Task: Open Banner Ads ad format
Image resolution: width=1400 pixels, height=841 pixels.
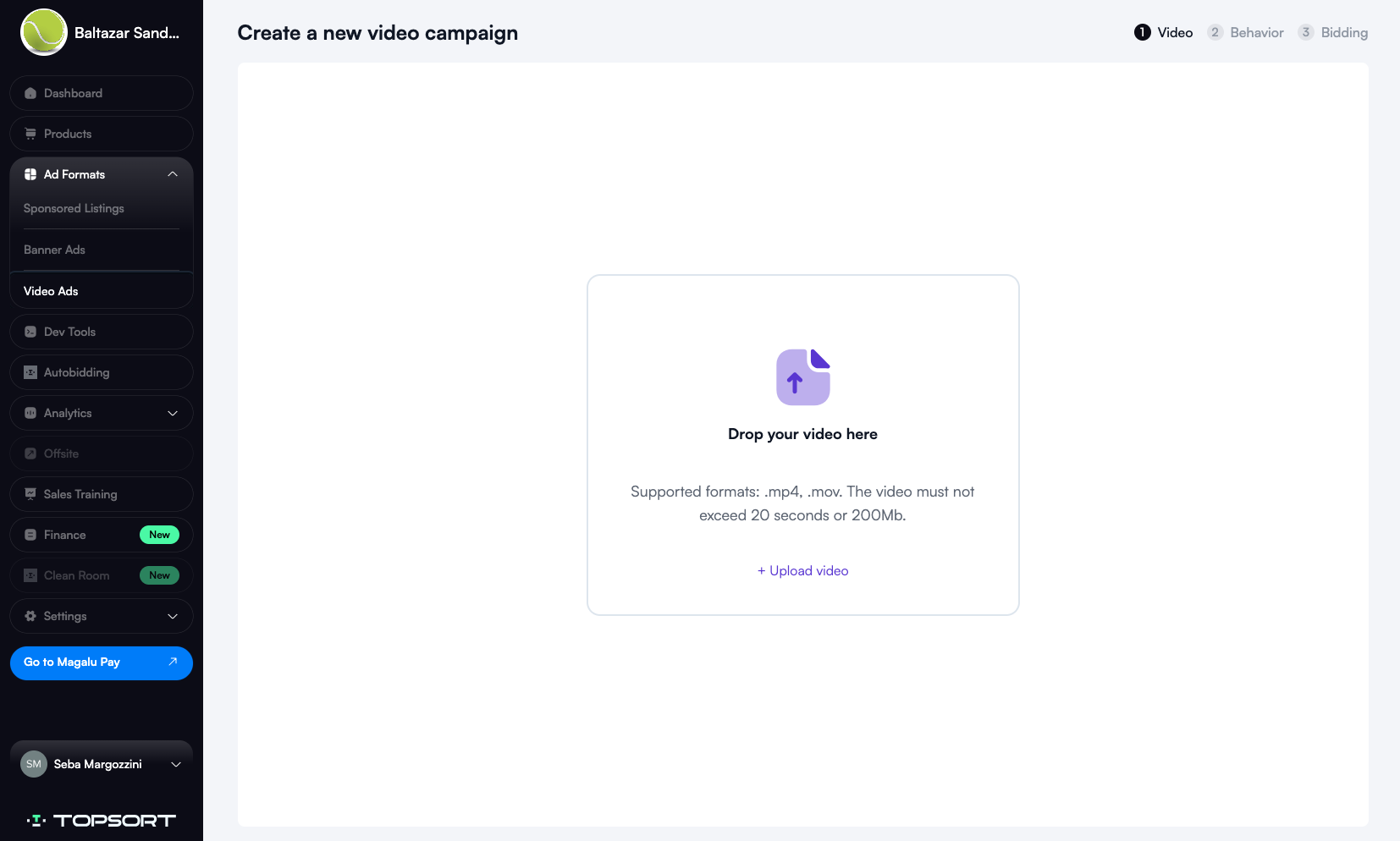Action: (x=54, y=250)
